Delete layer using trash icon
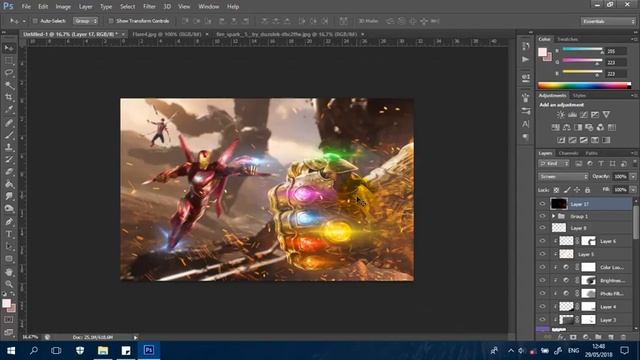This screenshot has height=360, width=640. 623,337
